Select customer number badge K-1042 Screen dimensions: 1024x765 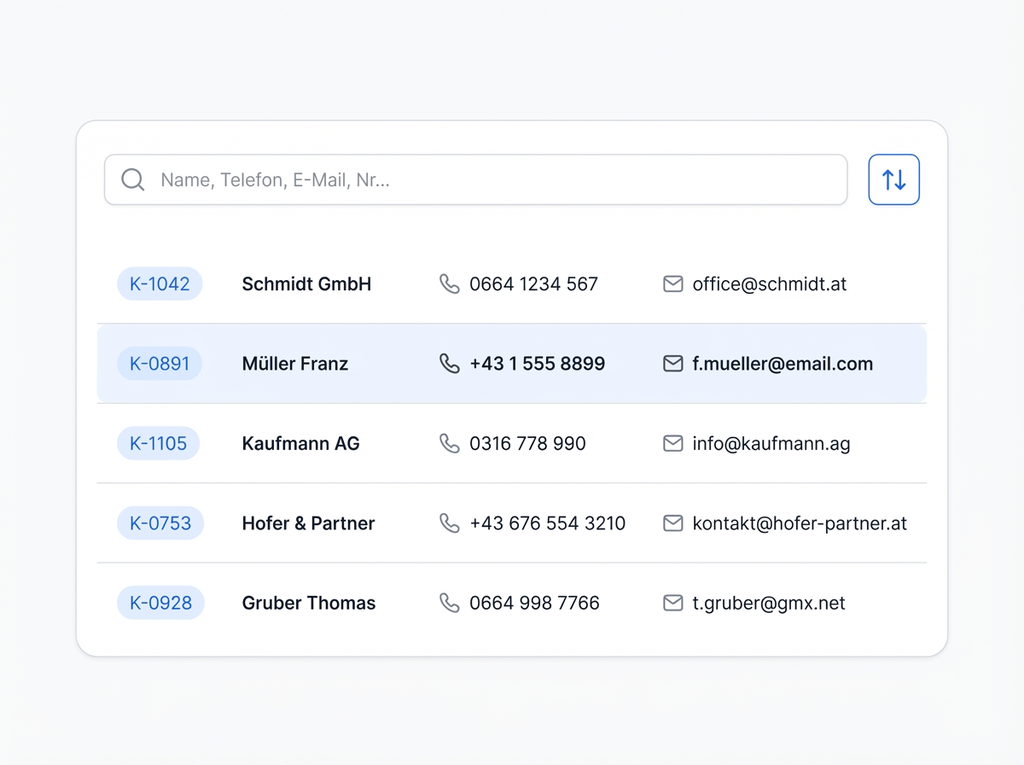point(160,284)
